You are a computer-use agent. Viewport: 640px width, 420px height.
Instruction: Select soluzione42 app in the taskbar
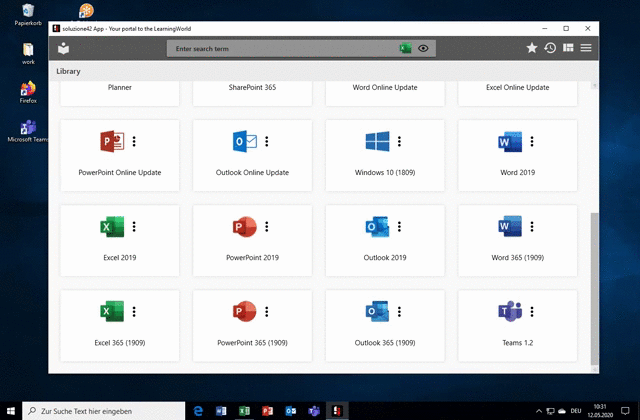(337, 411)
